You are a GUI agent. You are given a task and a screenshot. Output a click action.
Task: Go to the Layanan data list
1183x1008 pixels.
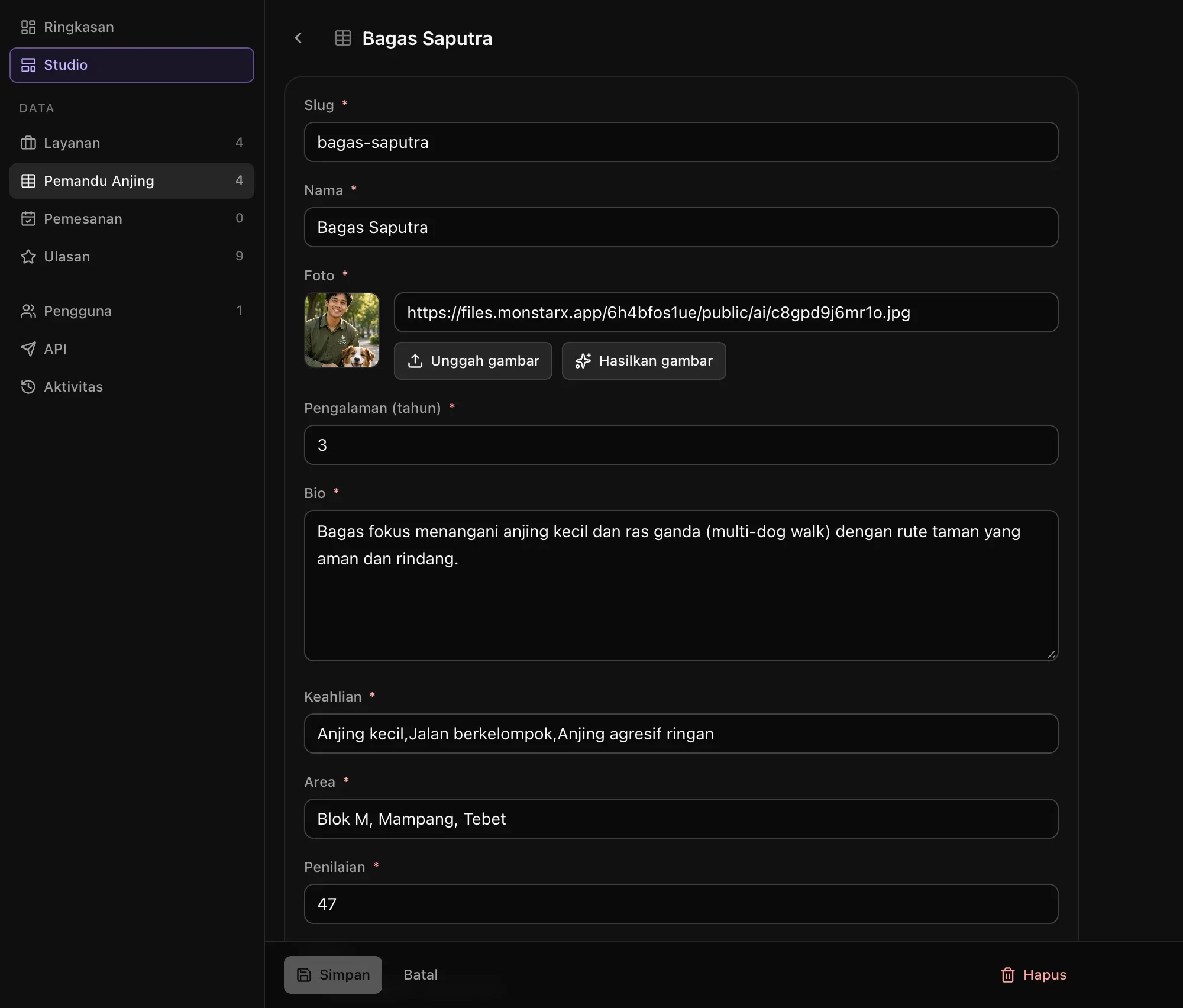132,143
